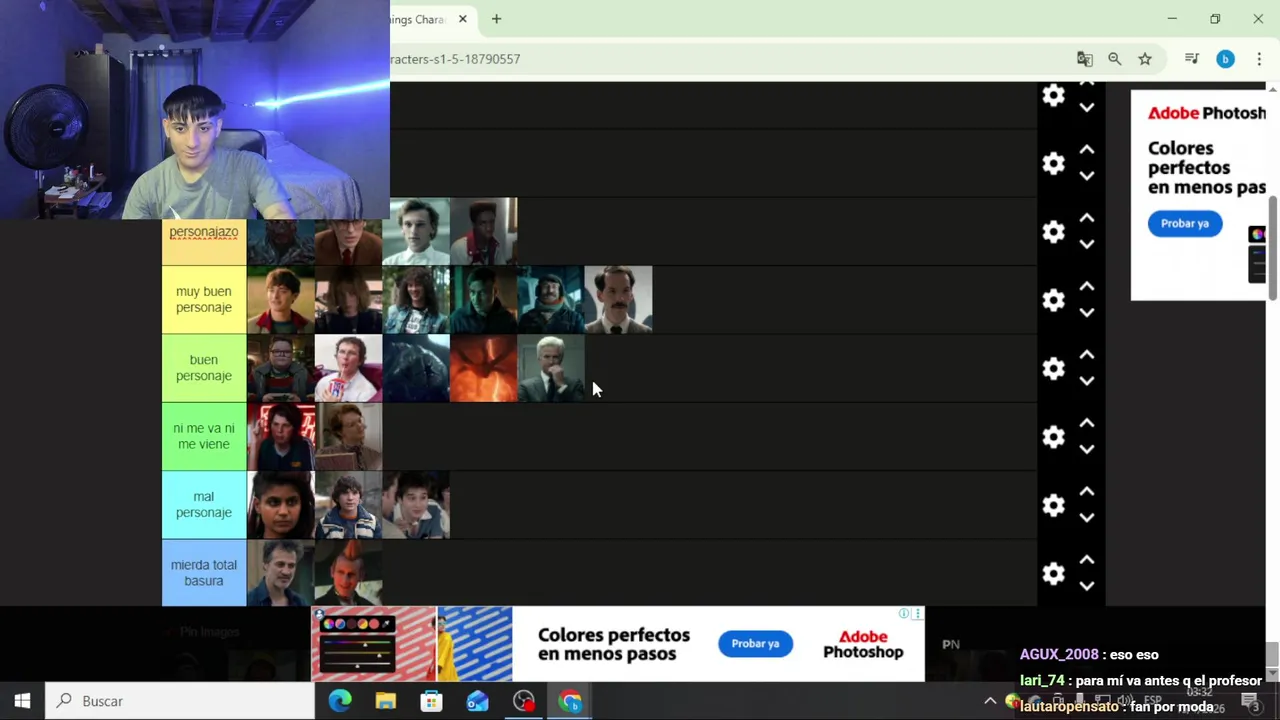Viewport: 1280px width, 720px height.
Task: Select the mustached man thumbnail in muy buen personaje
Action: [618, 300]
